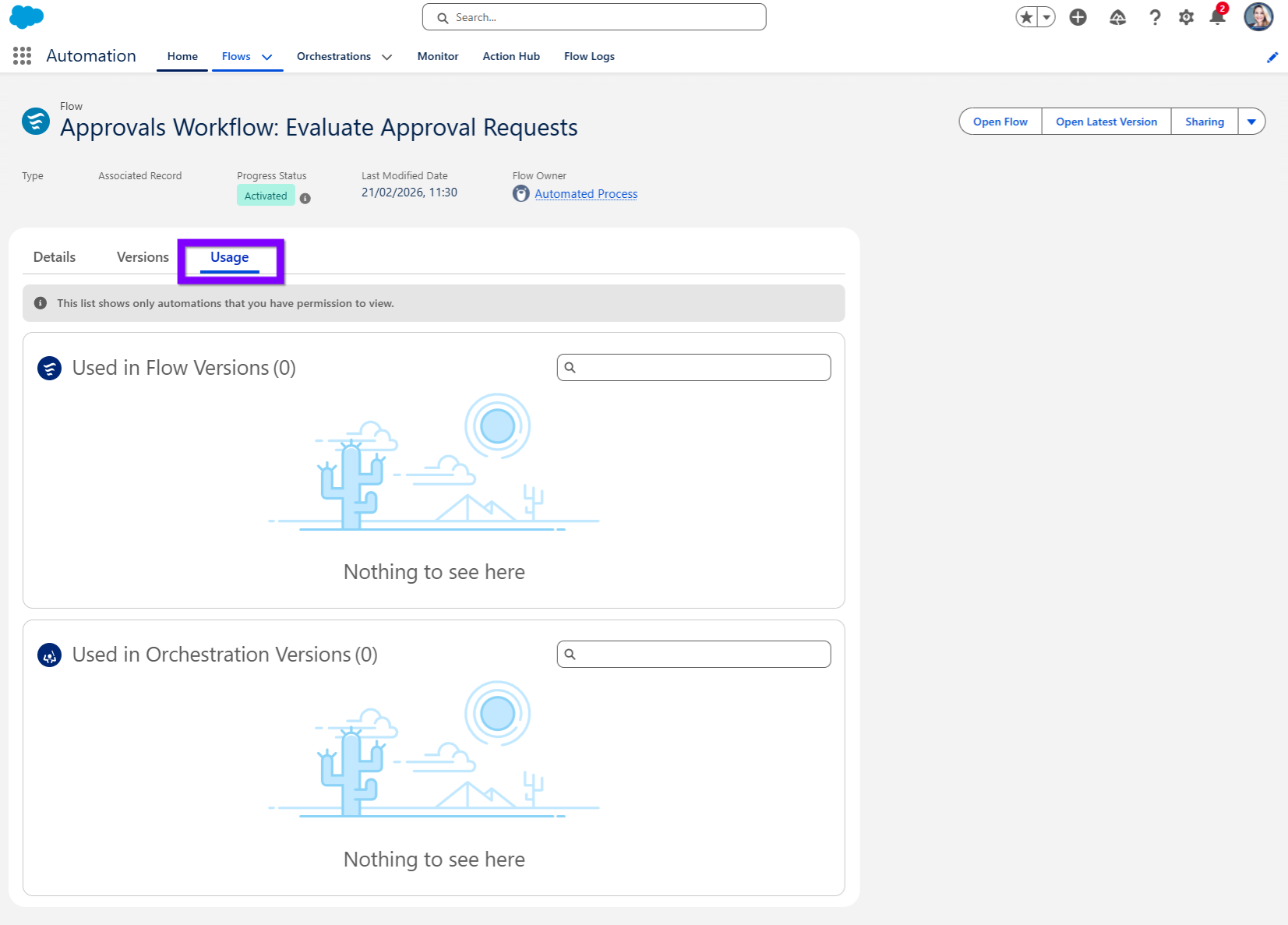The height and width of the screenshot is (925, 1288).
Task: Open the Trailhead guidance icon
Action: point(1117,17)
